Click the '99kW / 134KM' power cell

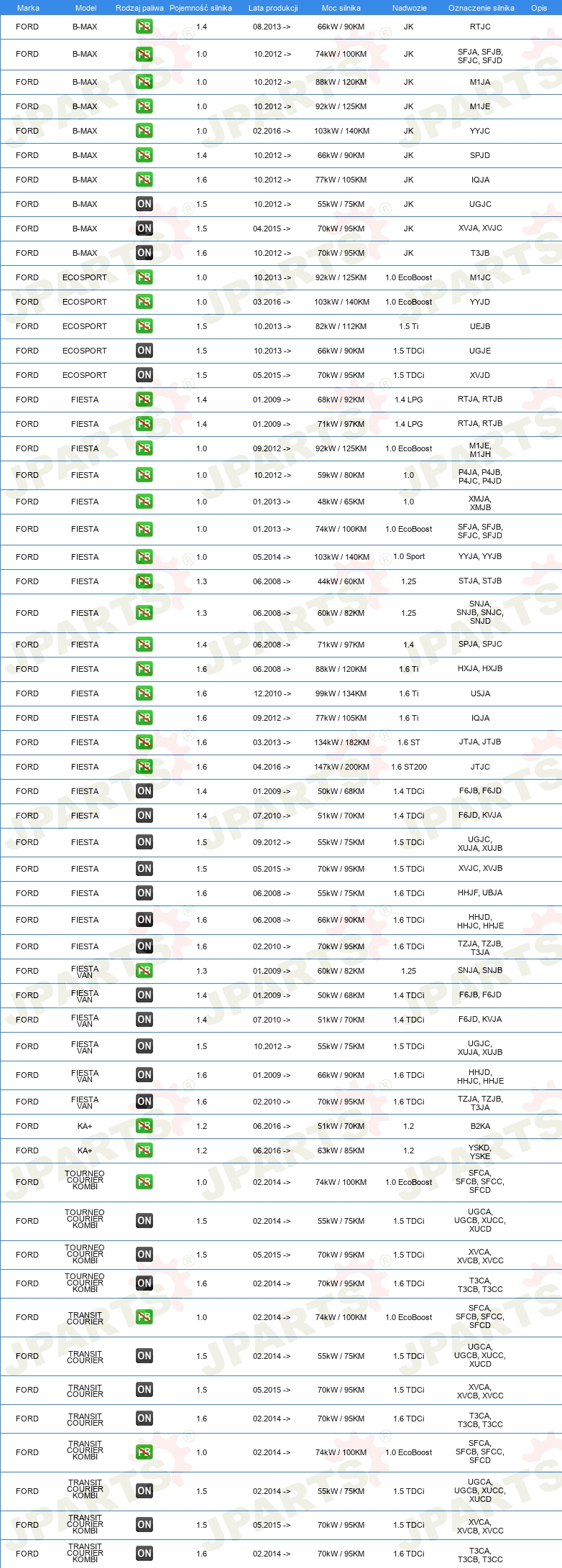[341, 693]
